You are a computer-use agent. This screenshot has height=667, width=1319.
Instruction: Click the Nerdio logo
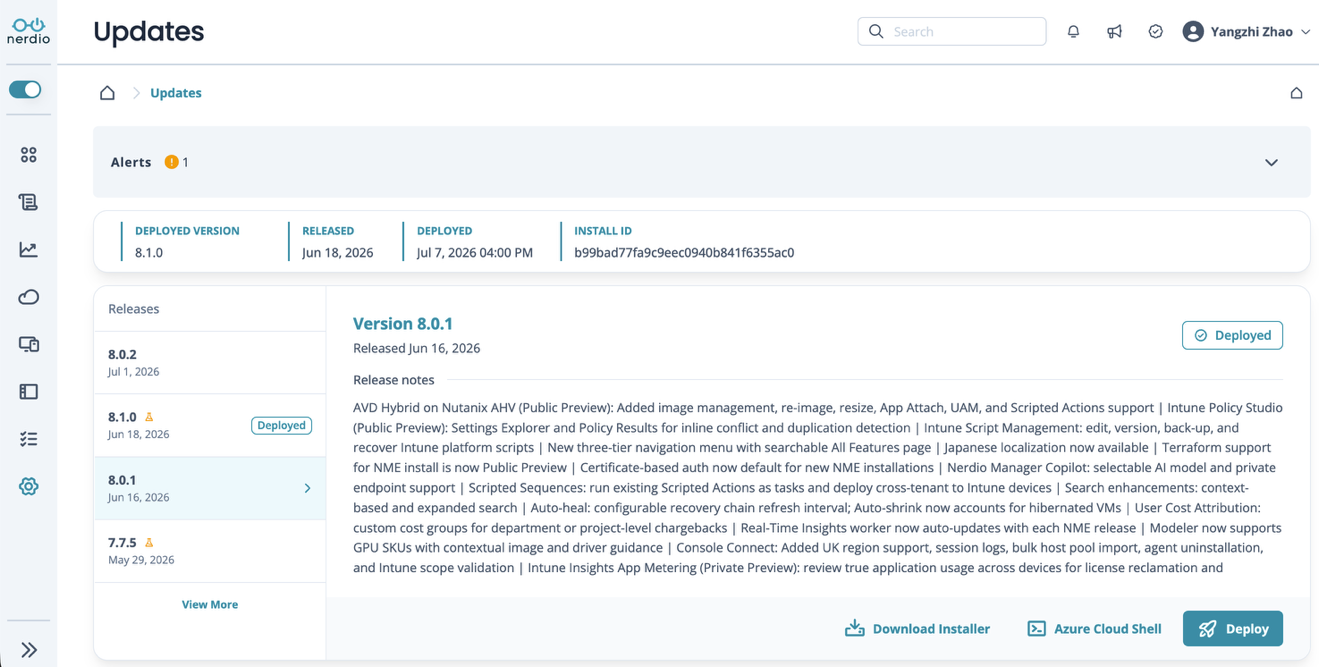pyautogui.click(x=28, y=31)
